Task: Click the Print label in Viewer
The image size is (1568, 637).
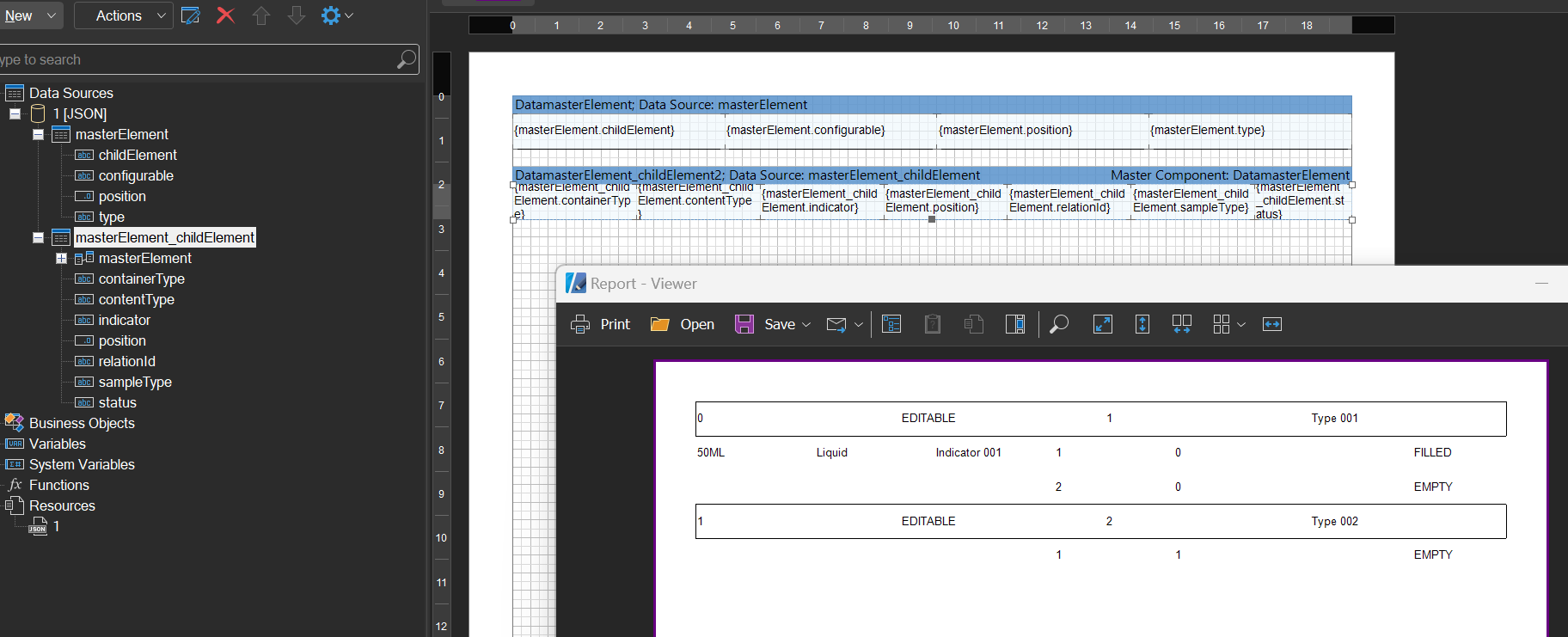Action: tap(616, 324)
